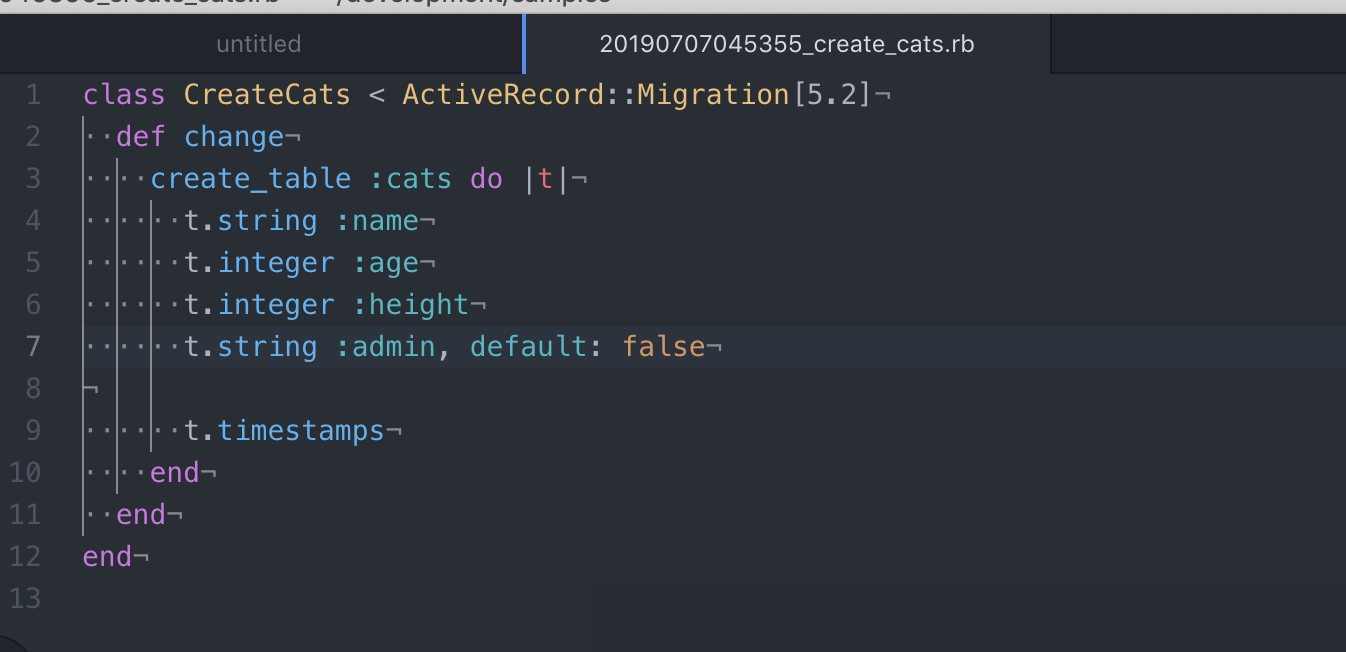Select the 20190707045355_create_cats.rb tab
The height and width of the screenshot is (652, 1346).
[786, 44]
